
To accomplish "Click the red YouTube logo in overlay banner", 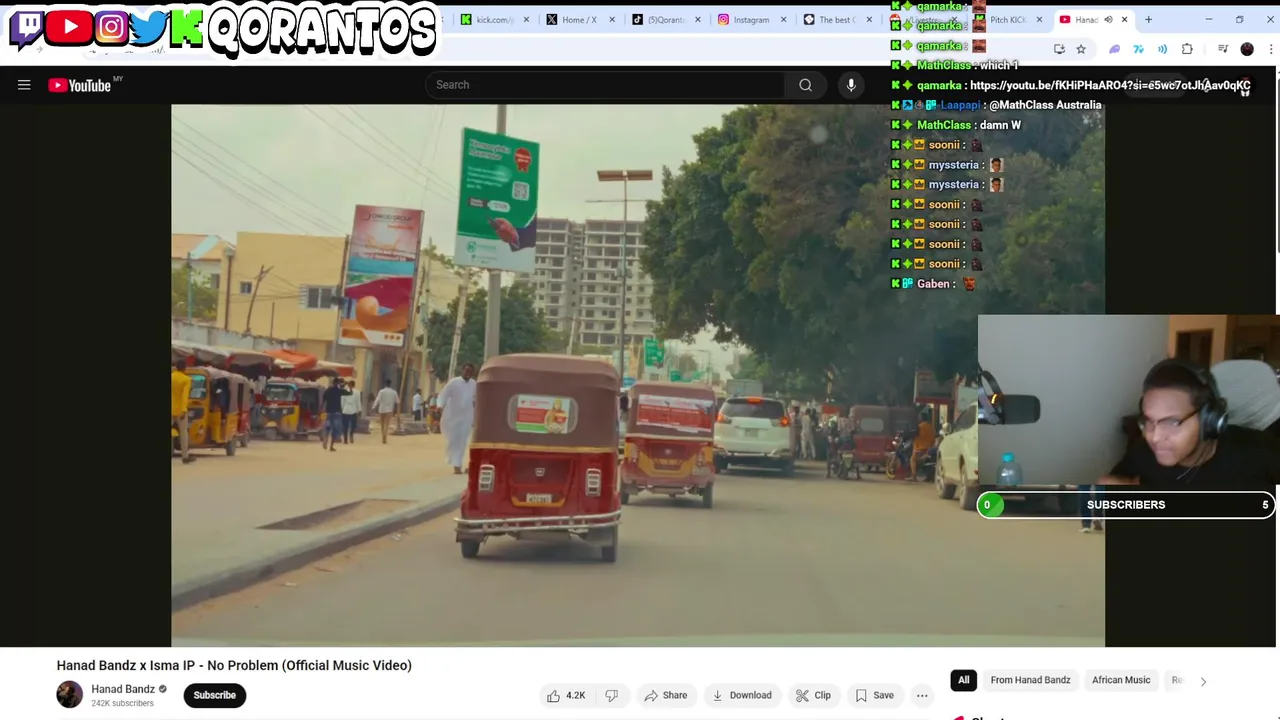I will pyautogui.click(x=70, y=27).
